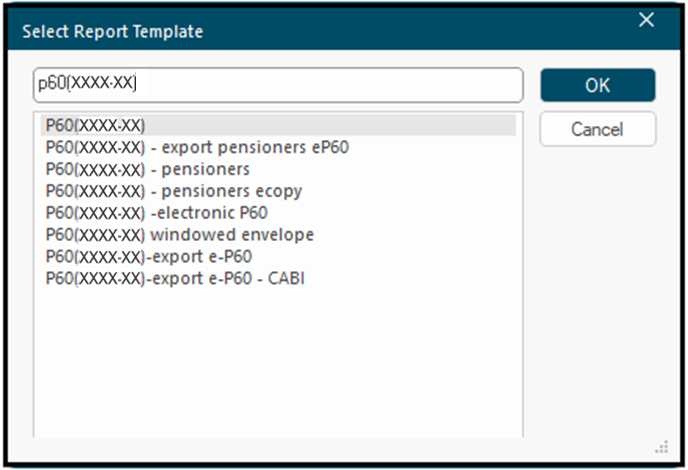Image resolution: width=688 pixels, height=470 pixels.
Task: Confirm template choice with the dark OK button
Action: coord(598,85)
